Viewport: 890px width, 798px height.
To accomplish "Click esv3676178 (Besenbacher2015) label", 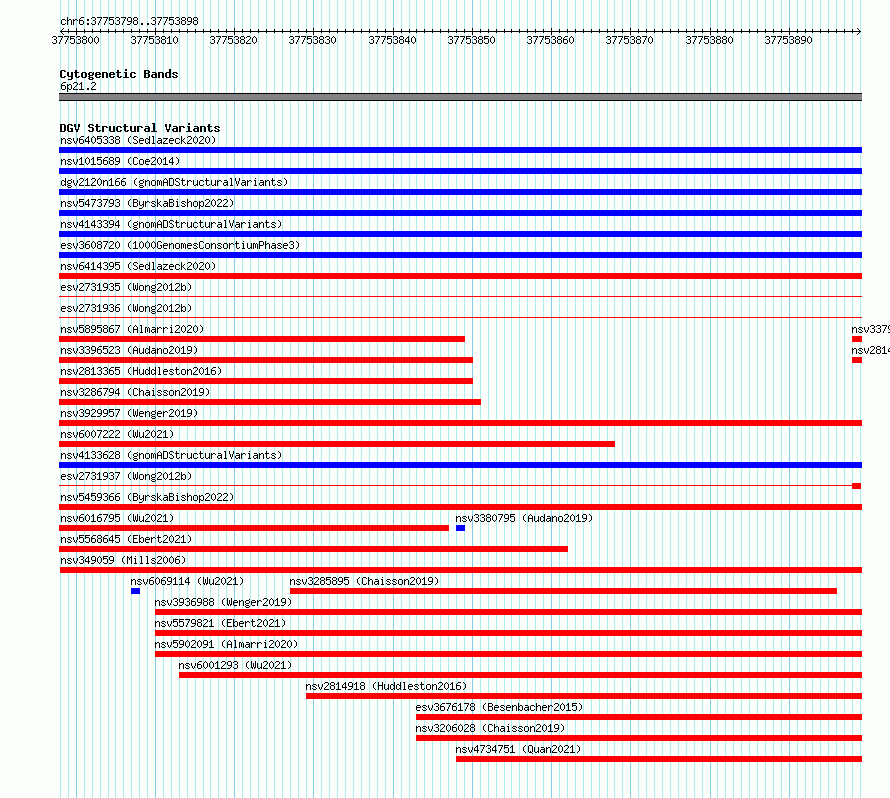I will [499, 707].
